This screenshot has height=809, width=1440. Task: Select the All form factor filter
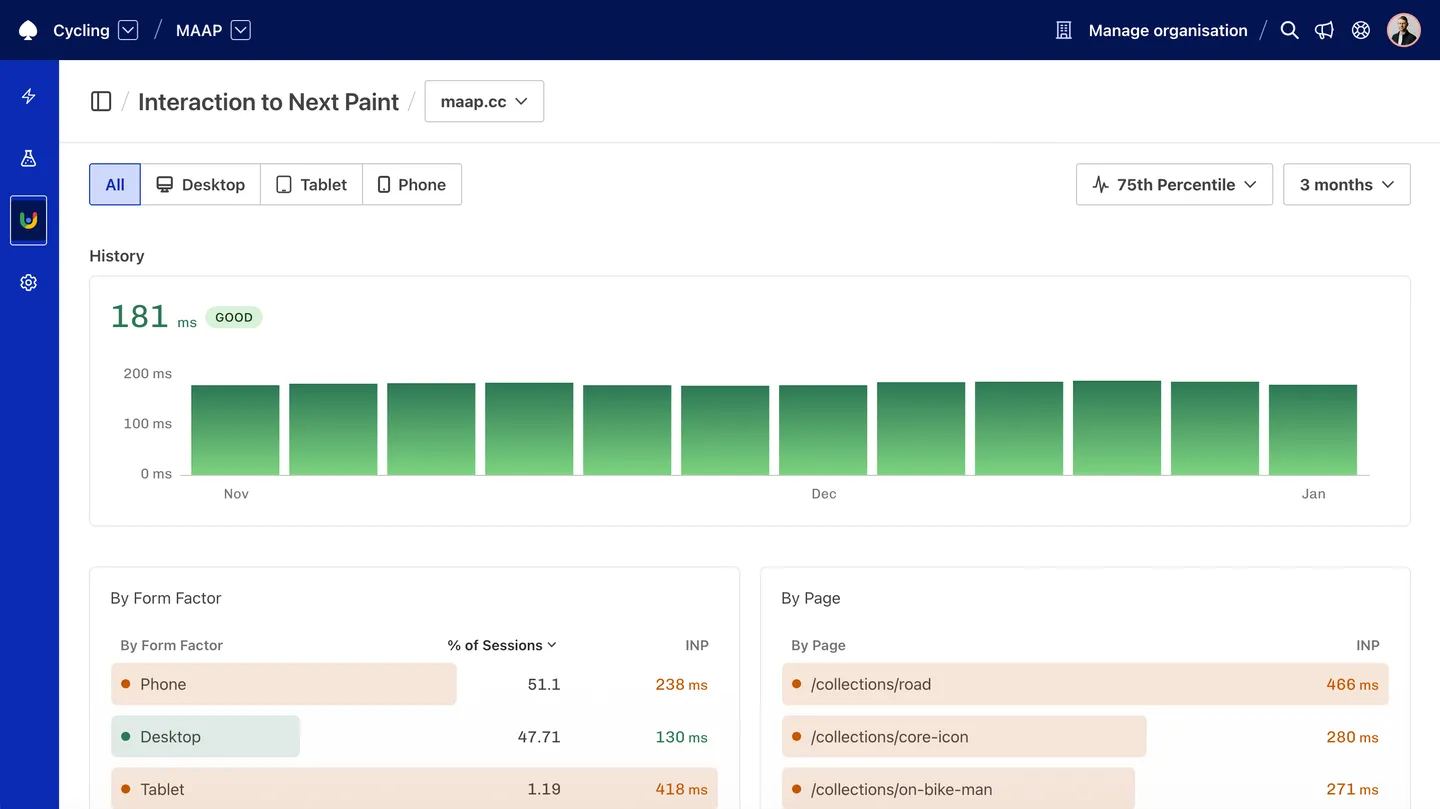tap(114, 184)
